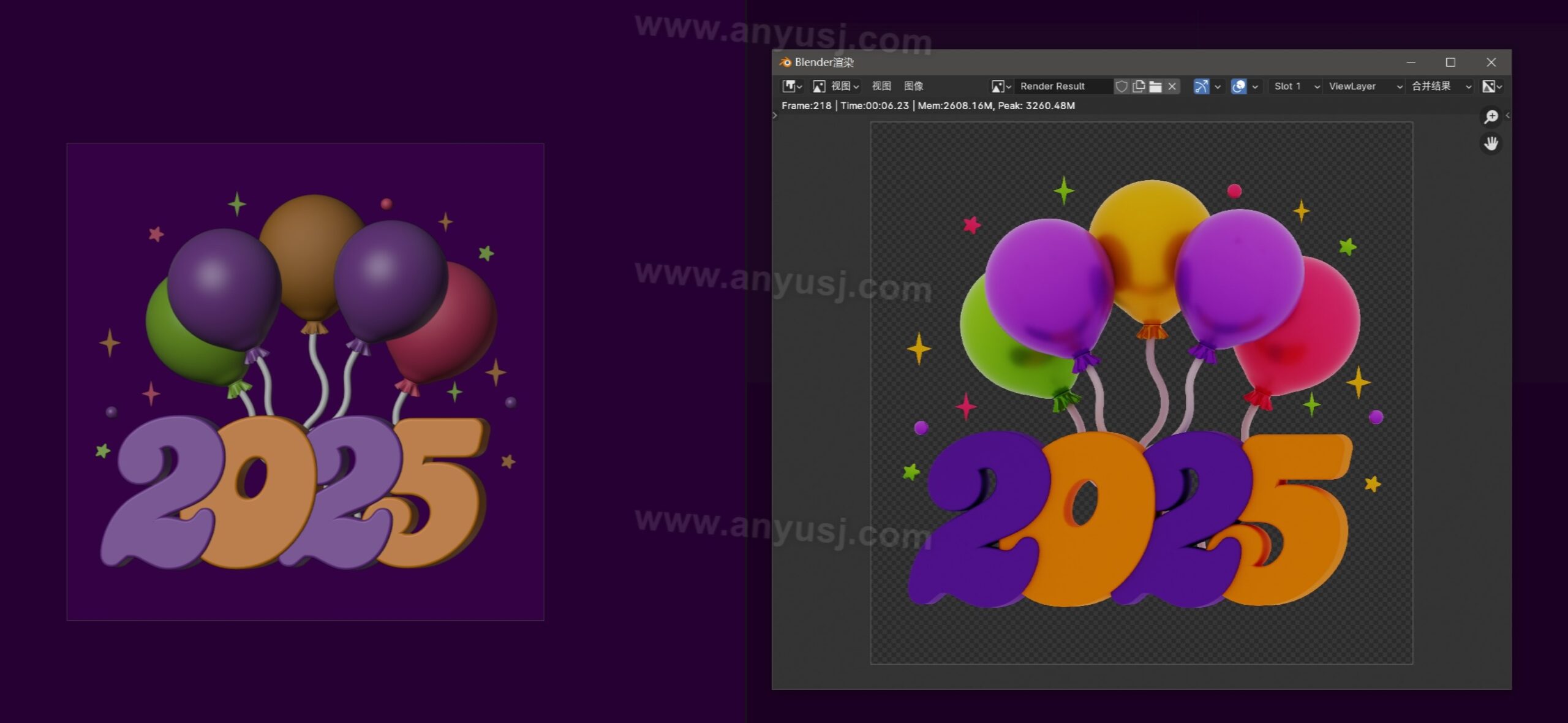The width and height of the screenshot is (1568, 723).
Task: Open the Slot 1 render slot dropdown
Action: click(1295, 86)
